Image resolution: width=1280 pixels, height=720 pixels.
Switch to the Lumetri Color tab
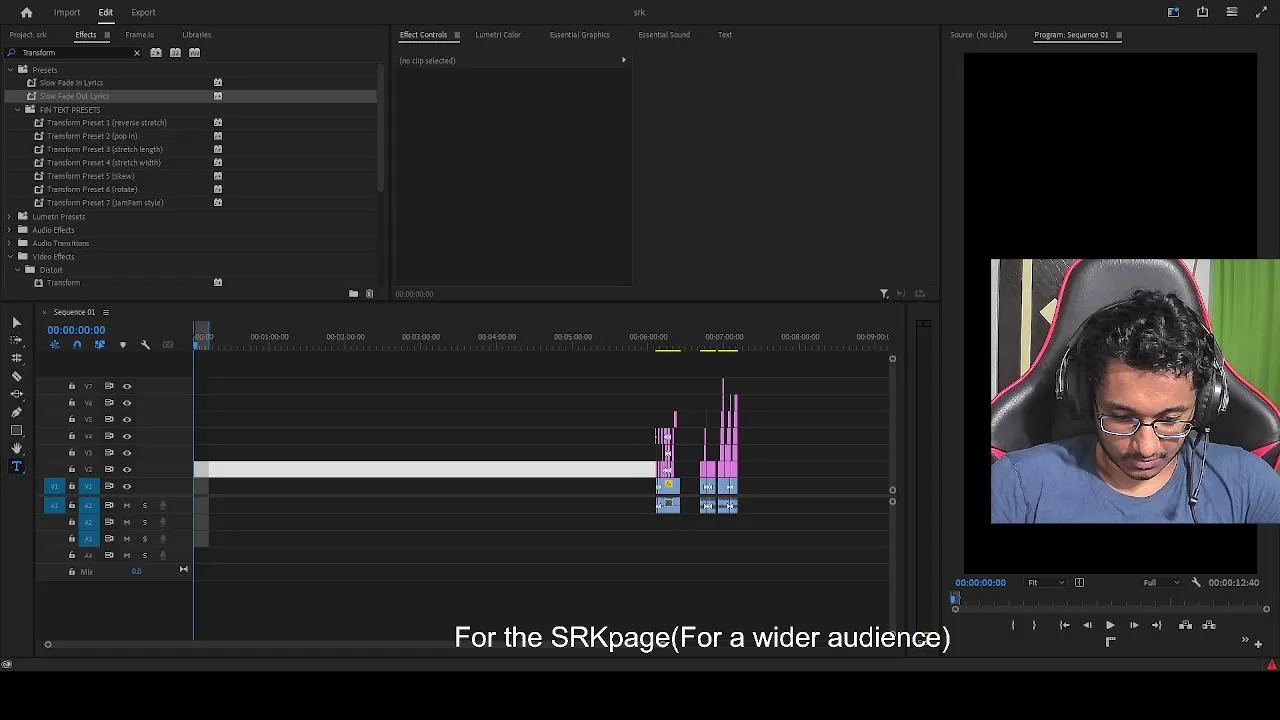pyautogui.click(x=498, y=35)
